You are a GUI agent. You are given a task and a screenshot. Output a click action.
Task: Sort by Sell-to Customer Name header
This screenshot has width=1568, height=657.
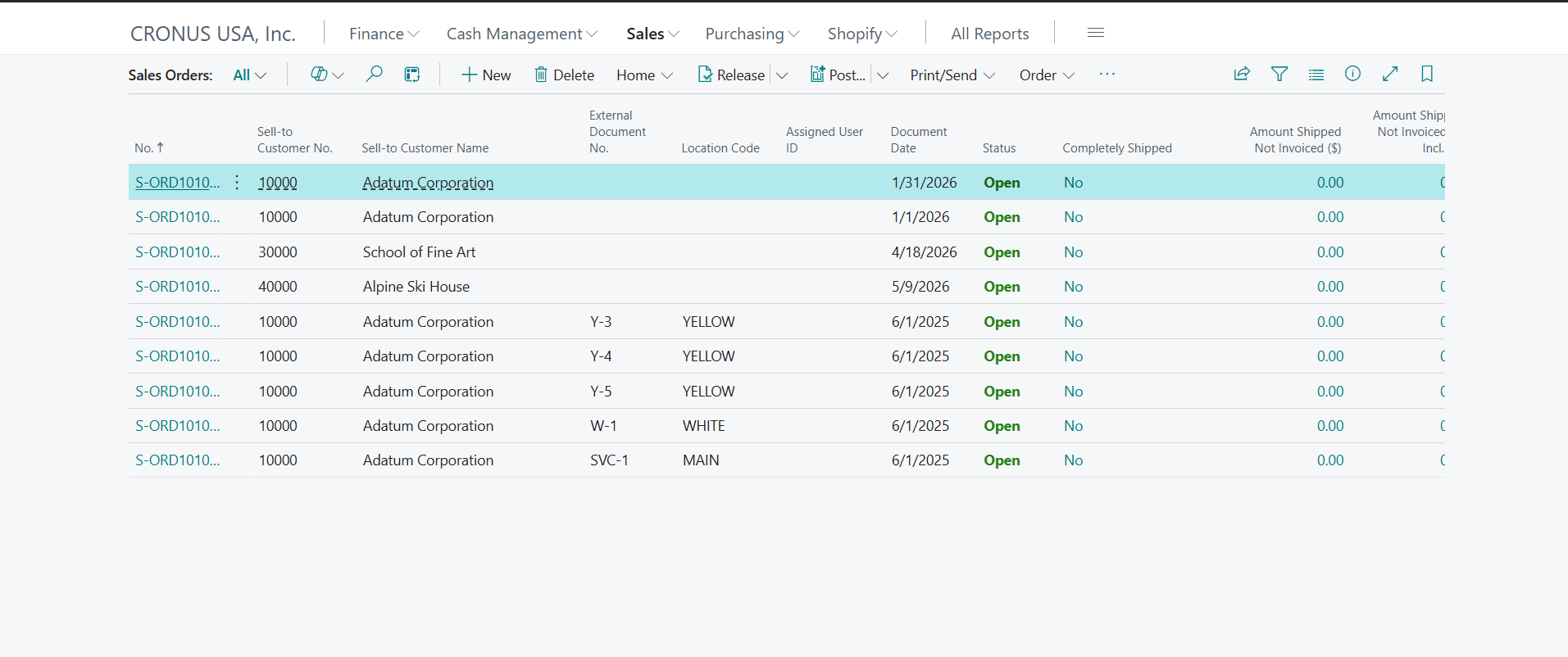[x=425, y=147]
